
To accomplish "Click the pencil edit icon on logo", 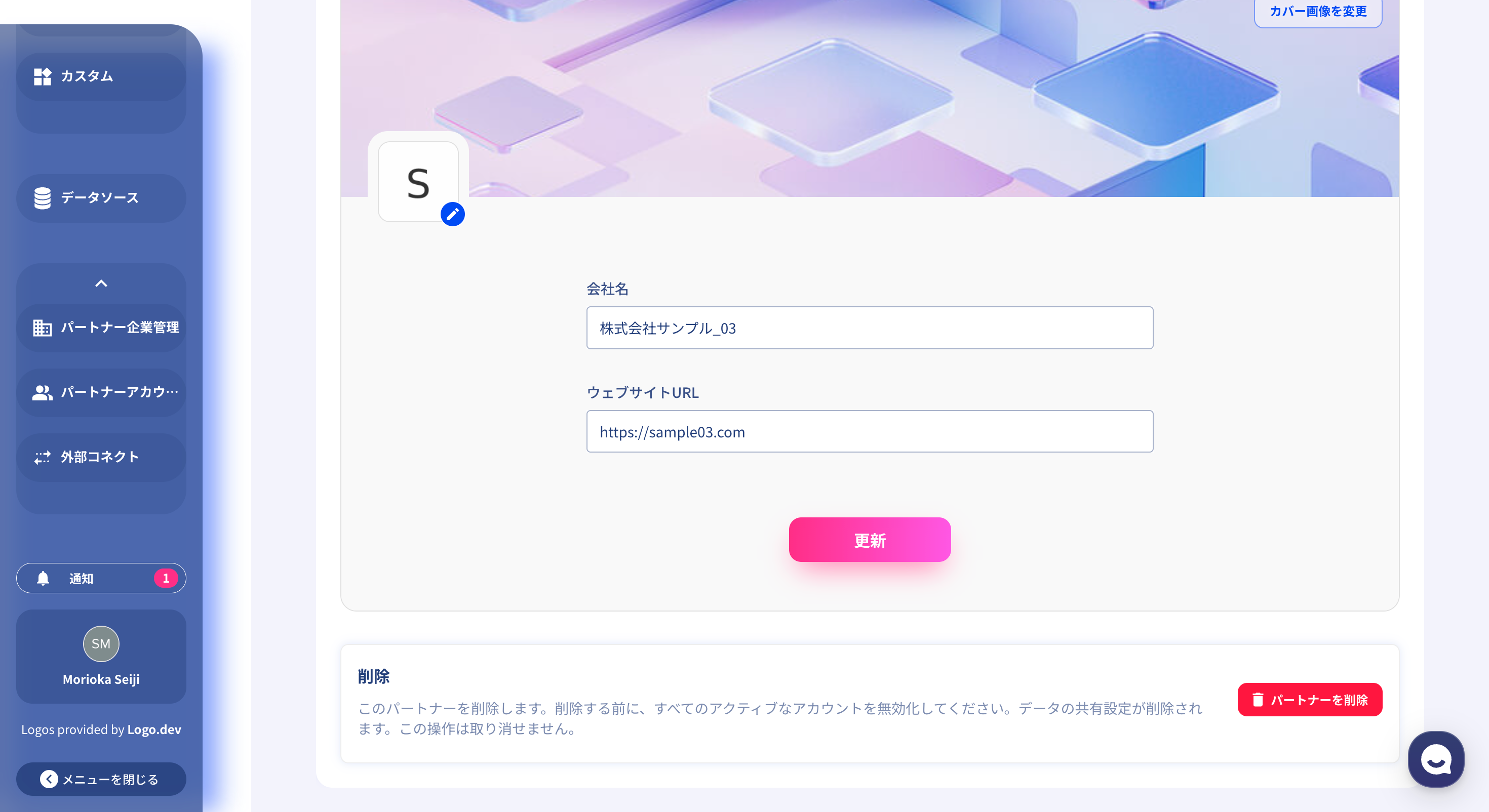I will tap(453, 215).
